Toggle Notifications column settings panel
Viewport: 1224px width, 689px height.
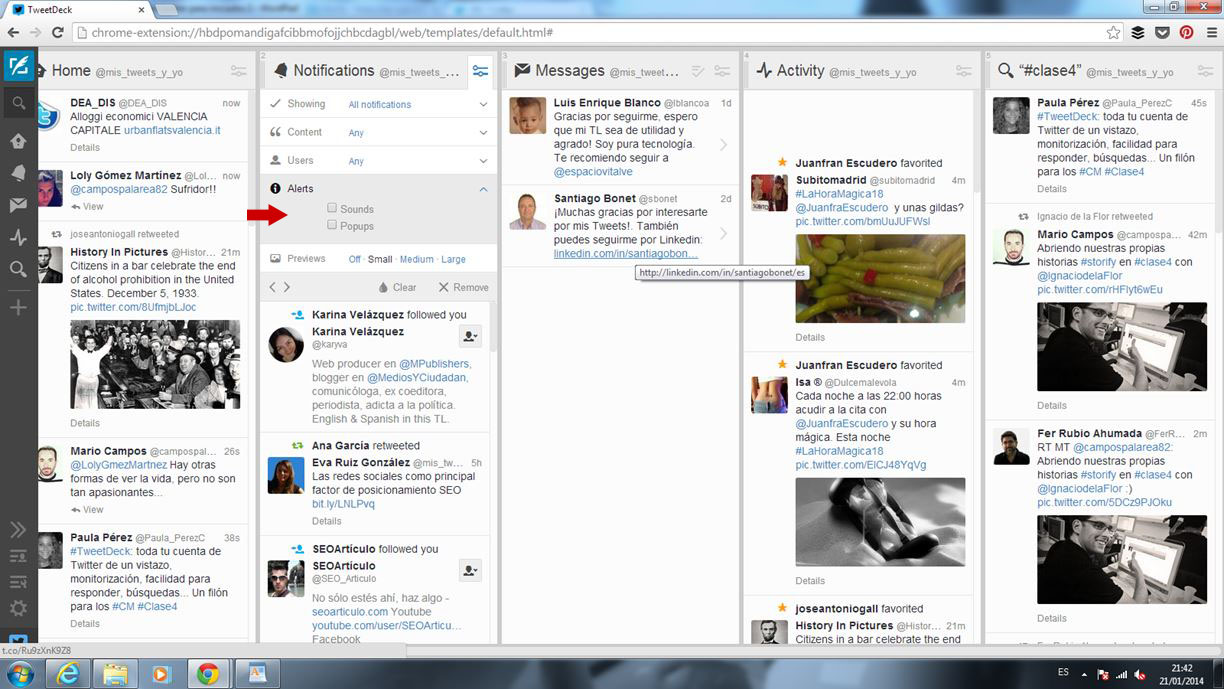coord(481,71)
